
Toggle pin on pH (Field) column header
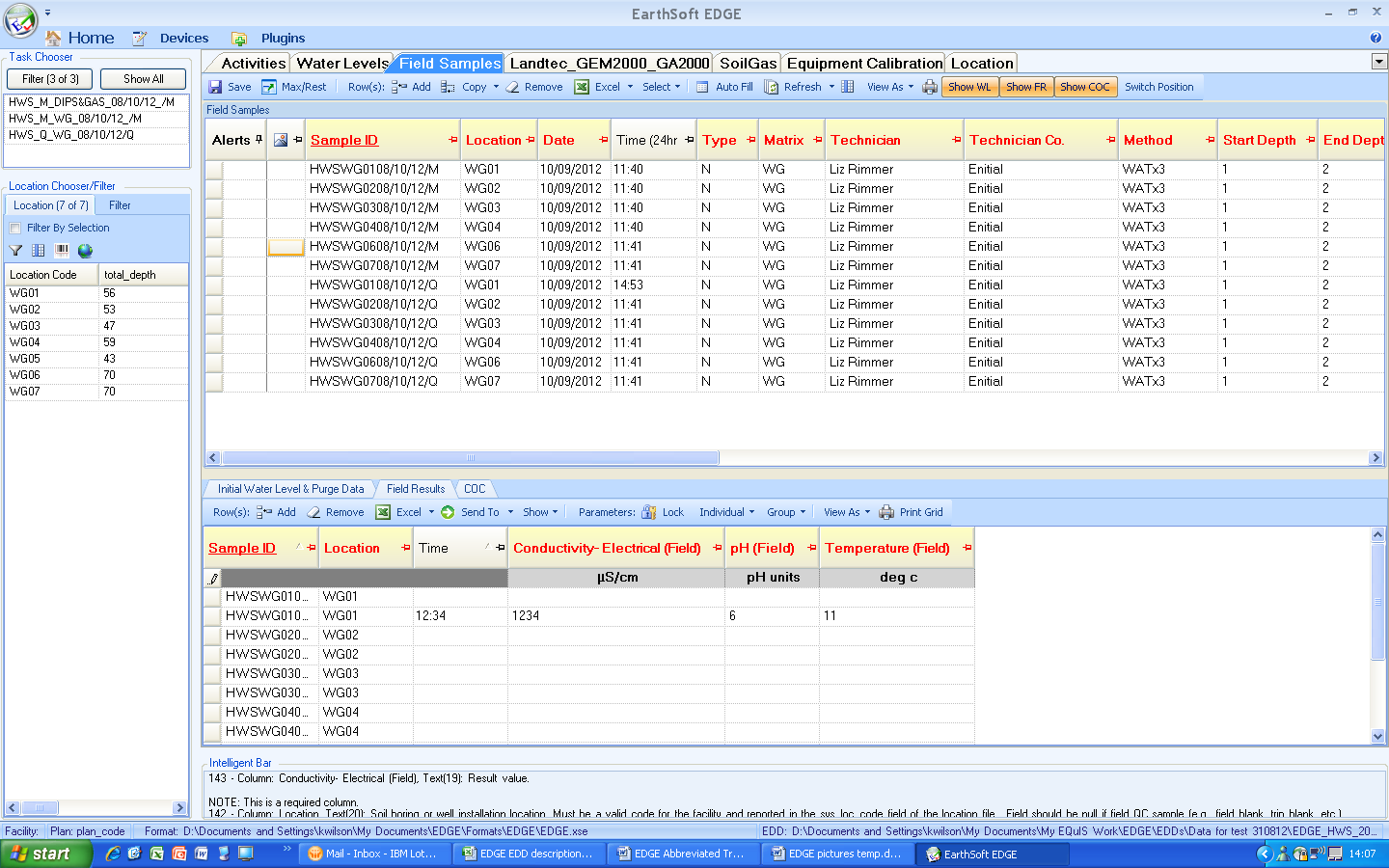(x=812, y=548)
